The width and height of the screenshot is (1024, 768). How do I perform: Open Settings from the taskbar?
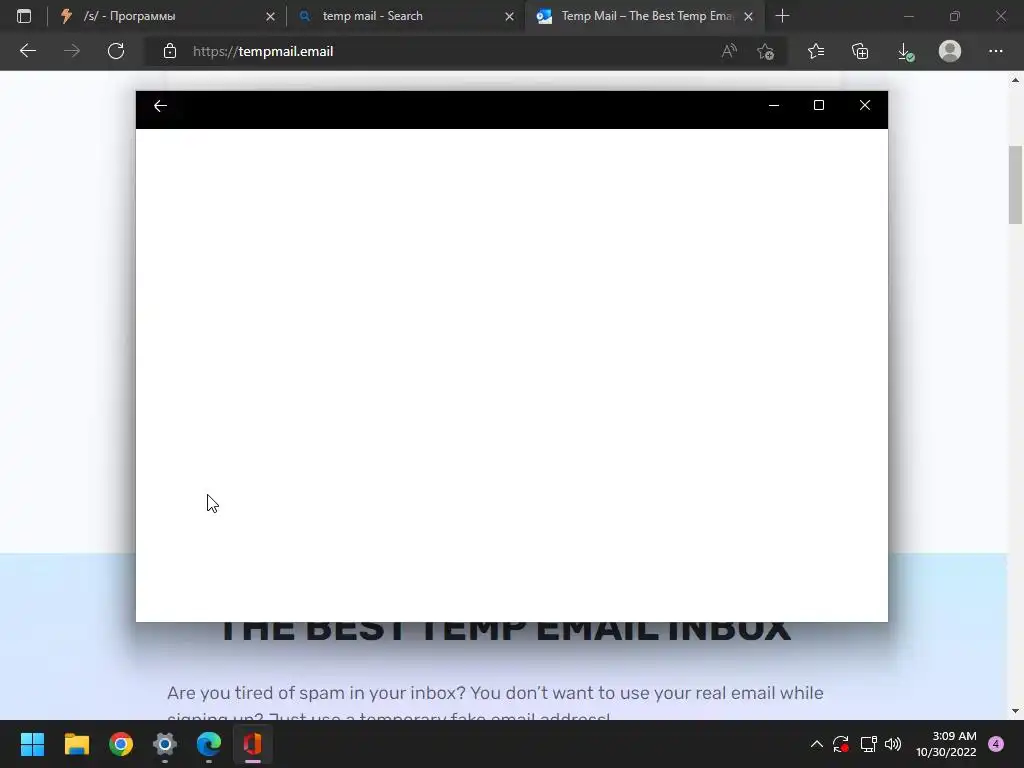[165, 744]
